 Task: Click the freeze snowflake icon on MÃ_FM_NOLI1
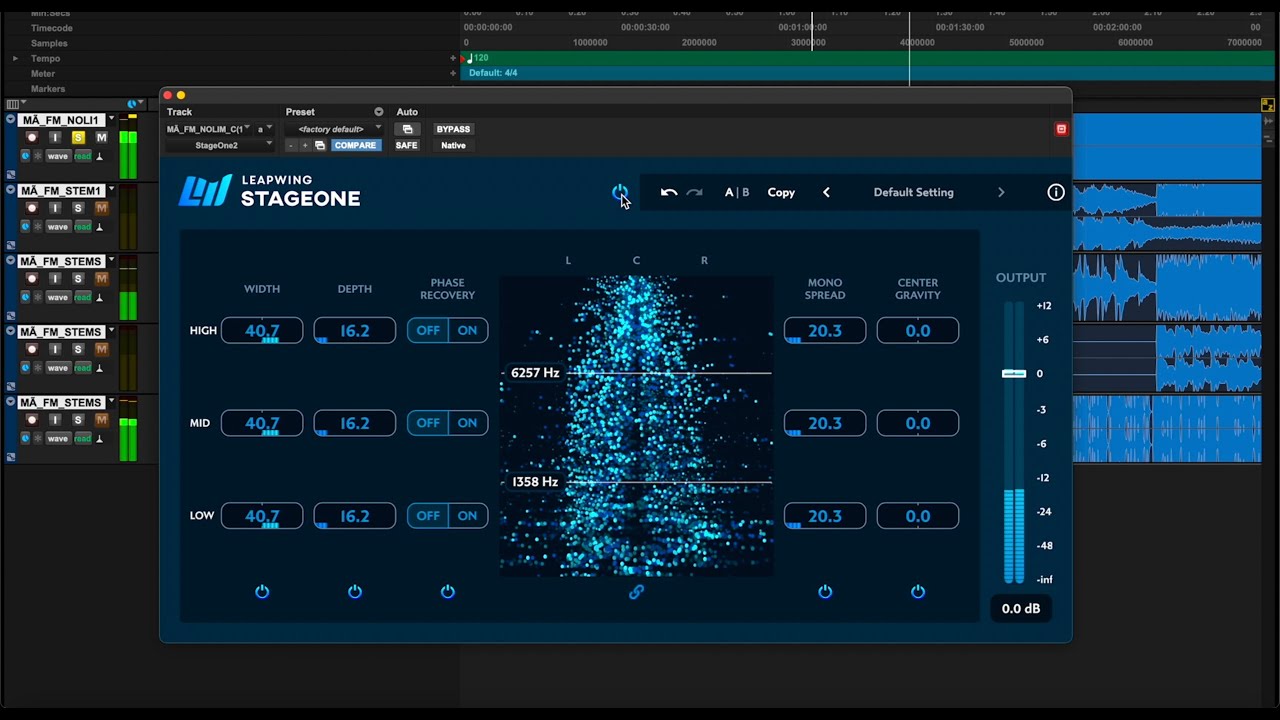pos(38,156)
